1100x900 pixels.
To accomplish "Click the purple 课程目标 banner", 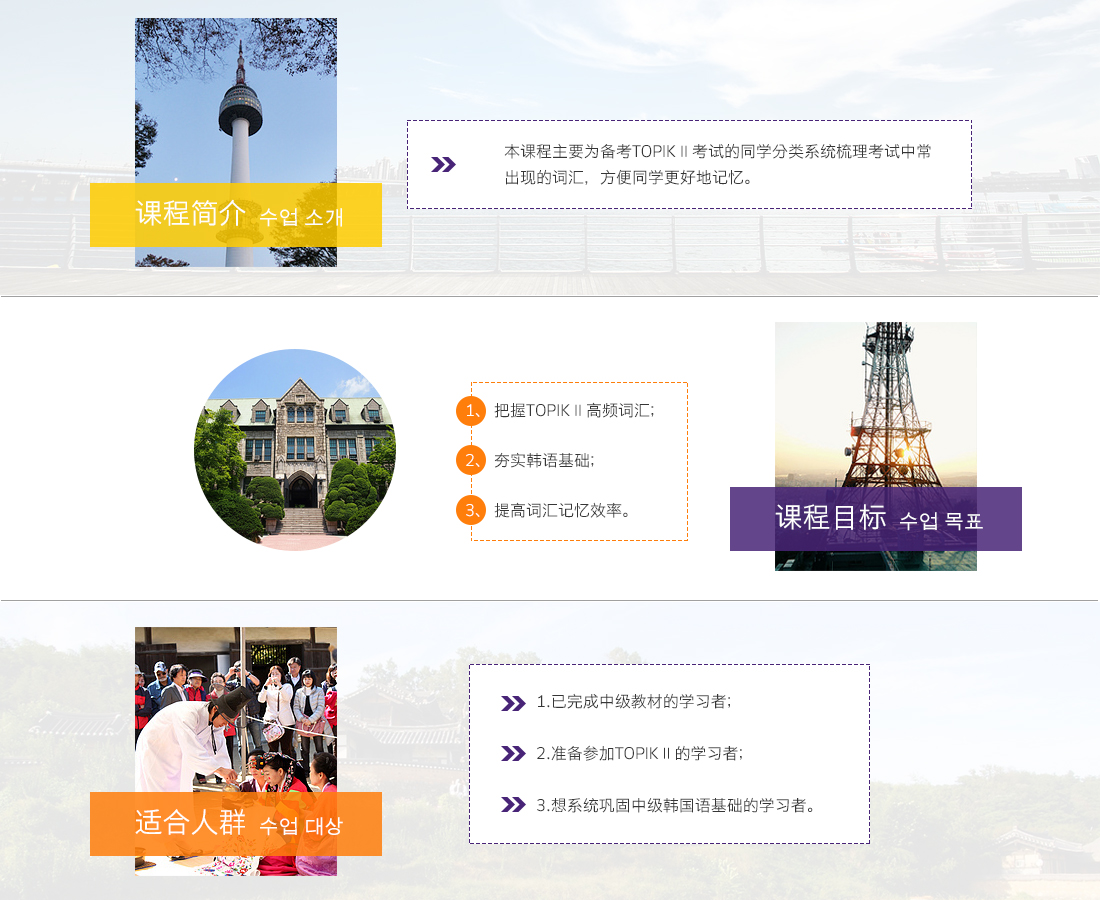I will (x=875, y=519).
